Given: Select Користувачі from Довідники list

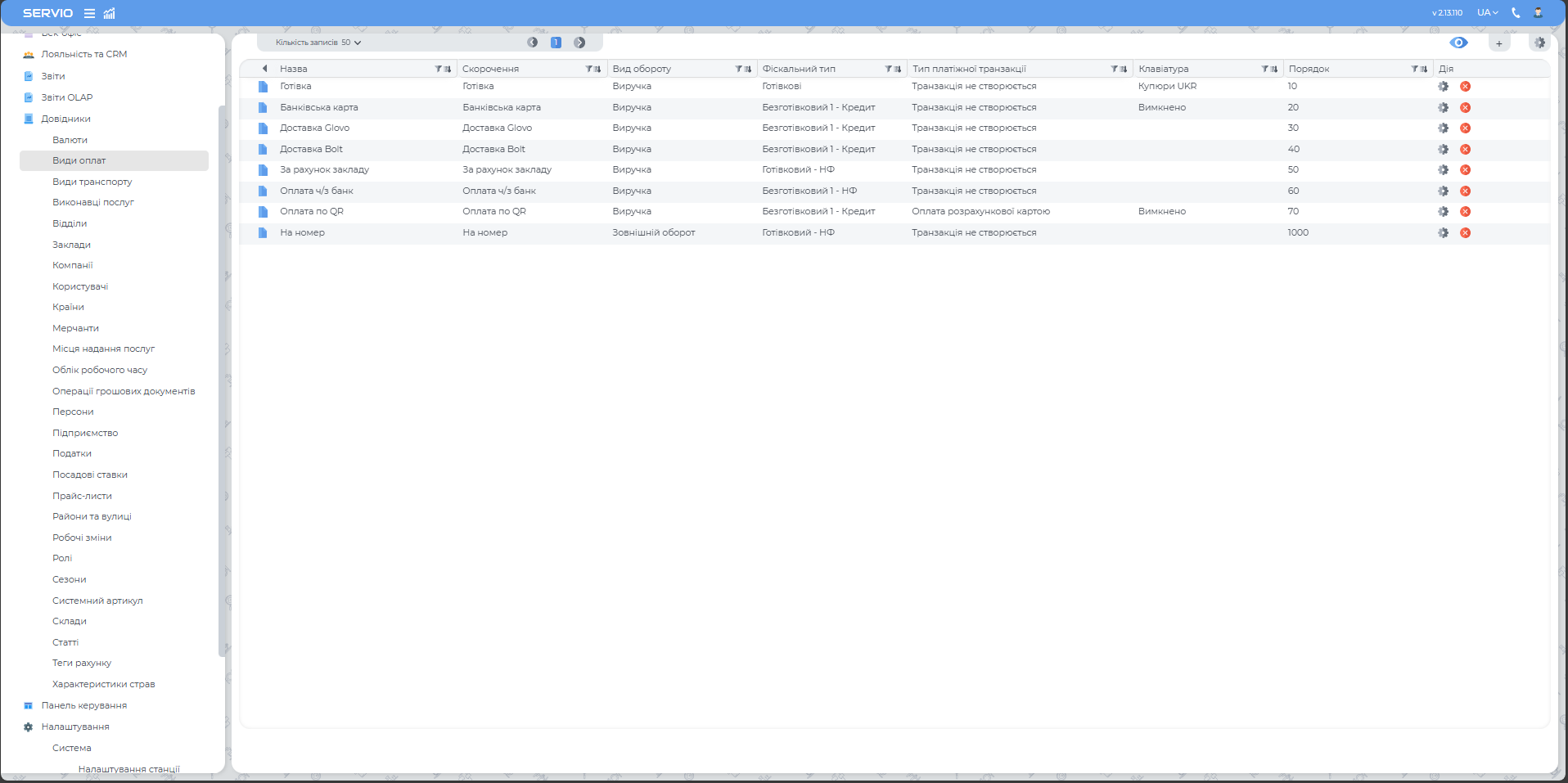Looking at the screenshot, I should click(x=80, y=286).
